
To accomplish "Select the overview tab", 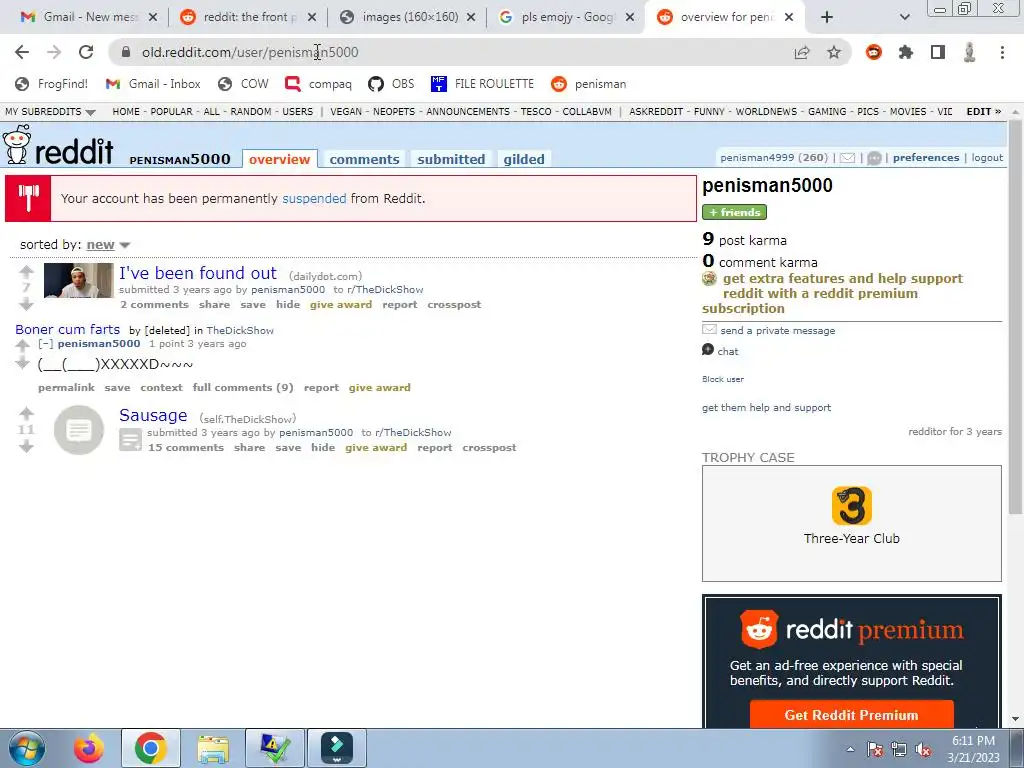I will coord(280,159).
